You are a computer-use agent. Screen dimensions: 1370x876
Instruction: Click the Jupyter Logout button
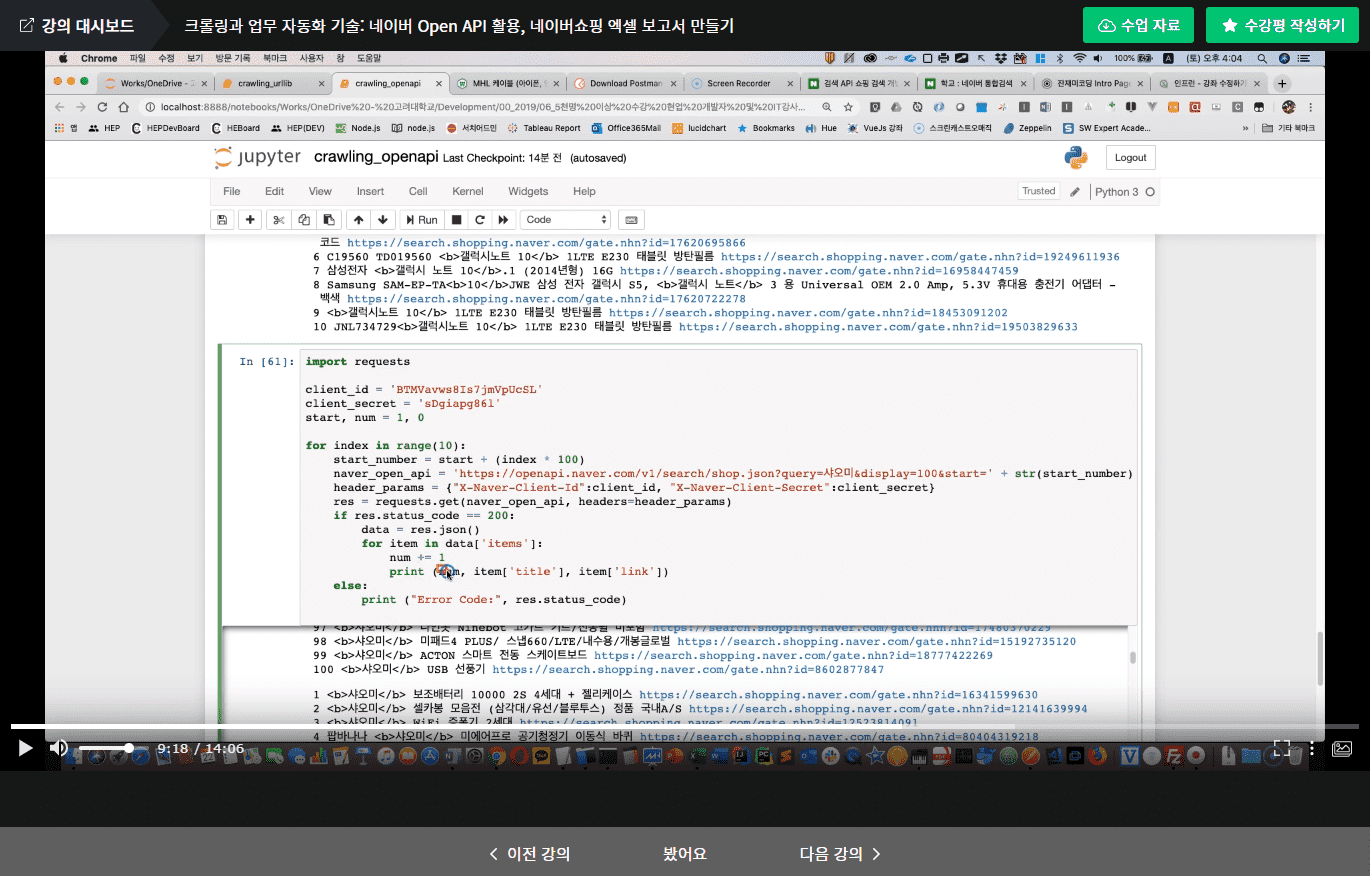tap(1131, 157)
